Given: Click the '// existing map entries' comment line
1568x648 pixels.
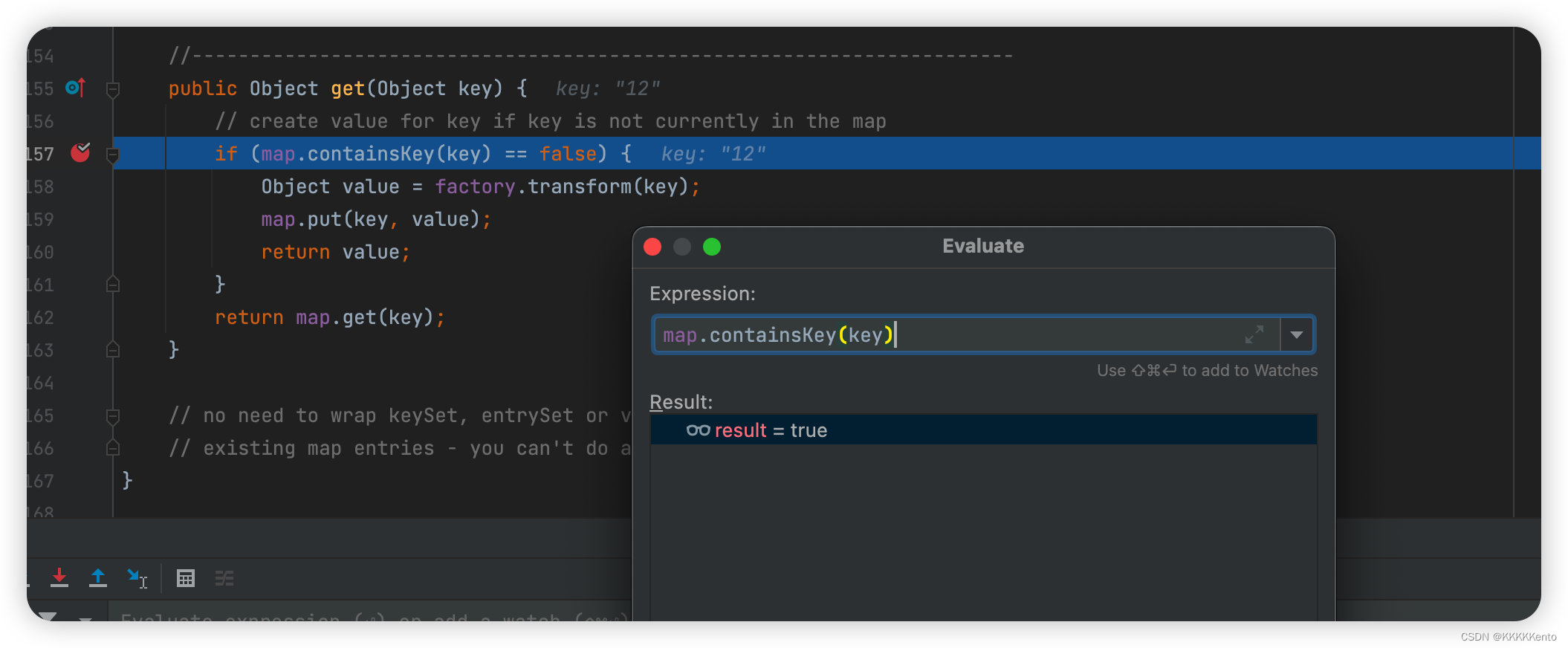Looking at the screenshot, I should pyautogui.click(x=400, y=448).
